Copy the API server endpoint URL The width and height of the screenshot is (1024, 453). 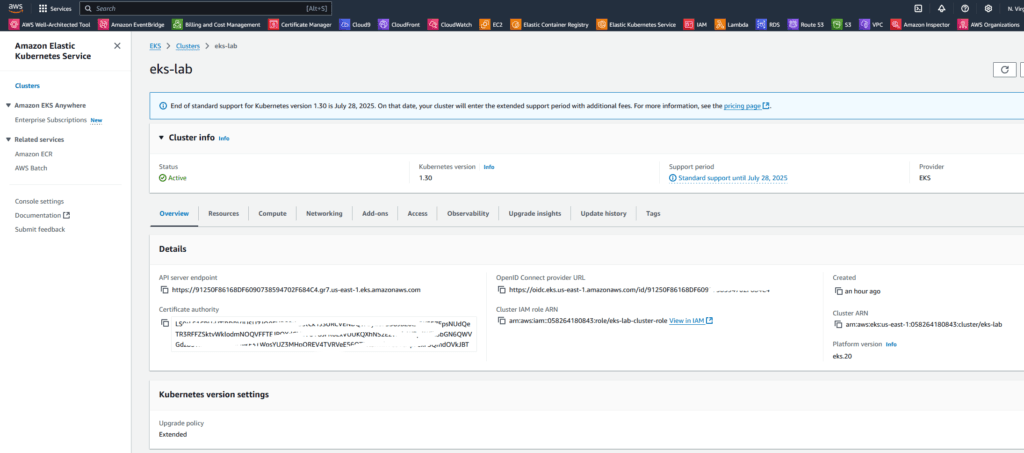pyautogui.click(x=165, y=290)
